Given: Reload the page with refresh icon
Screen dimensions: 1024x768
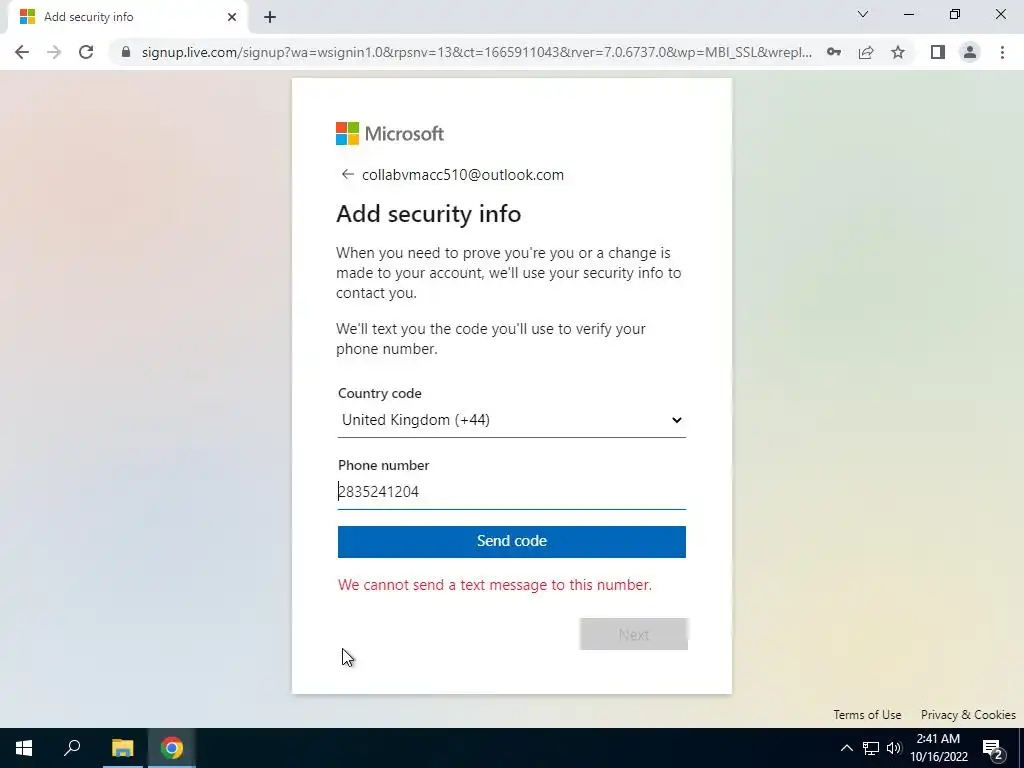Looking at the screenshot, I should 86,52.
